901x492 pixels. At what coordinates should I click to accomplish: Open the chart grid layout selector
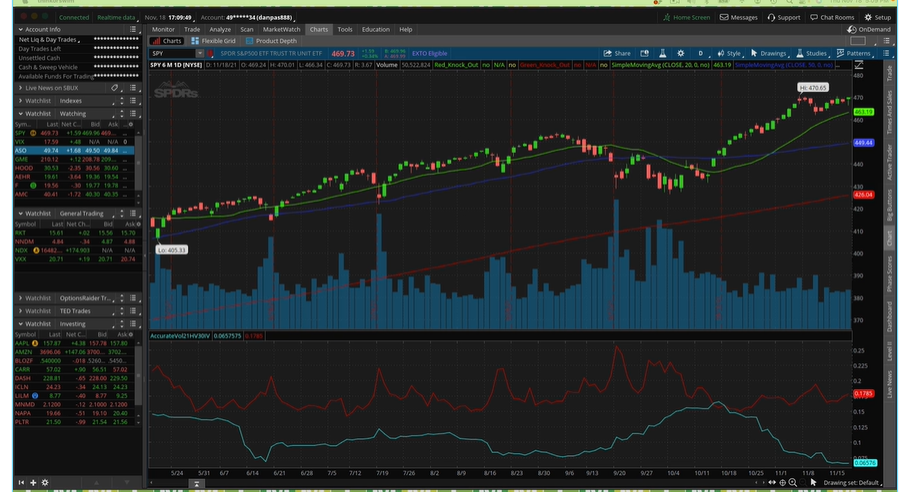[857, 41]
